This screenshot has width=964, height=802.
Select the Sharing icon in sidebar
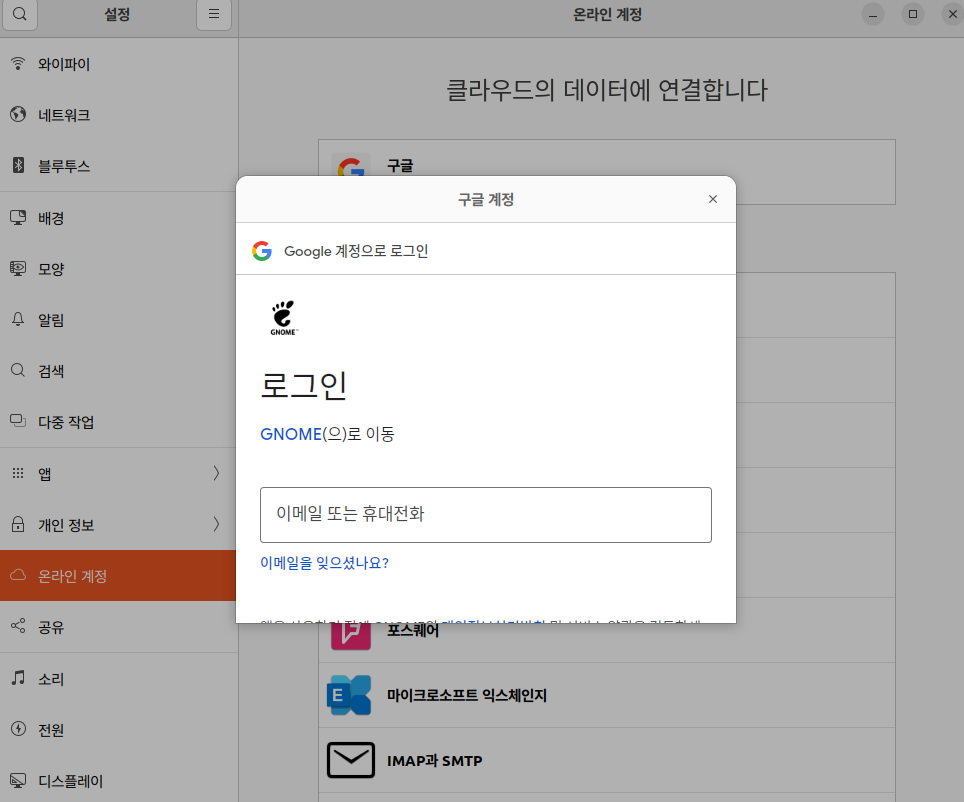click(x=18, y=626)
